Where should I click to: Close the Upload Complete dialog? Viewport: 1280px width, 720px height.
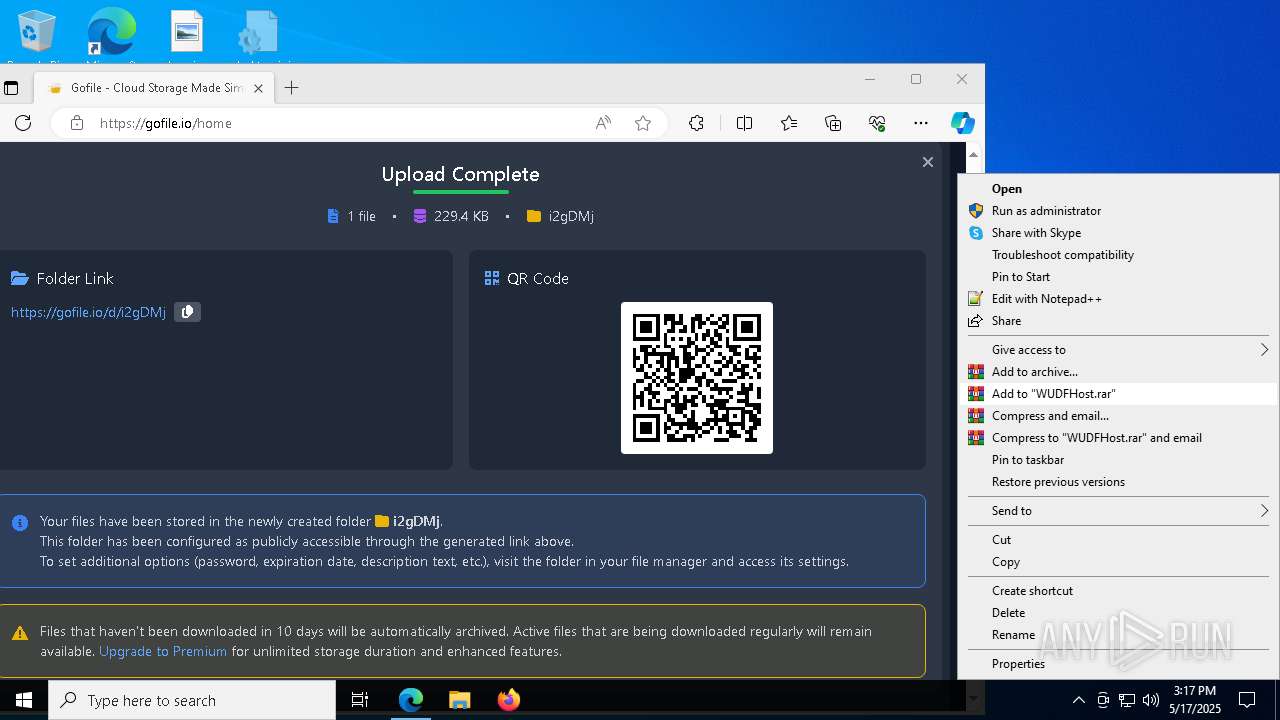[x=928, y=162]
